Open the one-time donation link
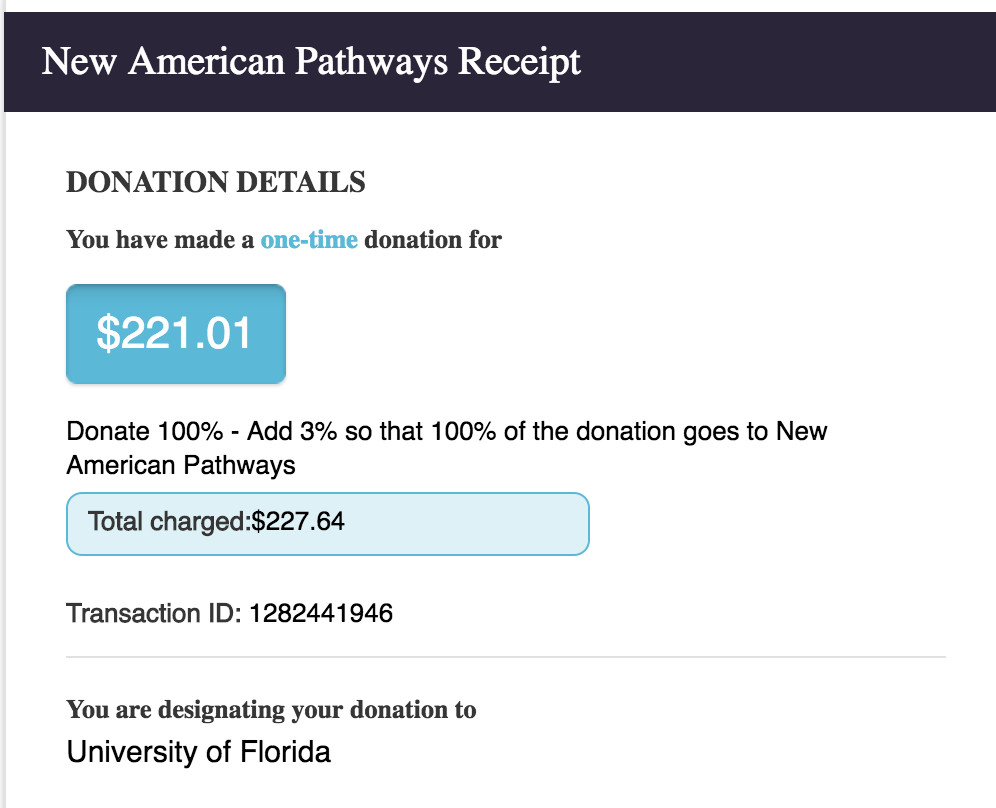Viewport: 996px width, 808px height. click(308, 240)
